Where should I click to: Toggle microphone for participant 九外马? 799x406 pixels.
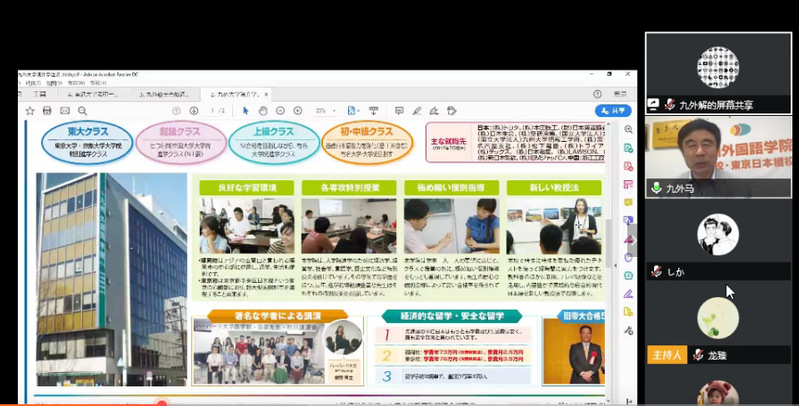point(656,187)
